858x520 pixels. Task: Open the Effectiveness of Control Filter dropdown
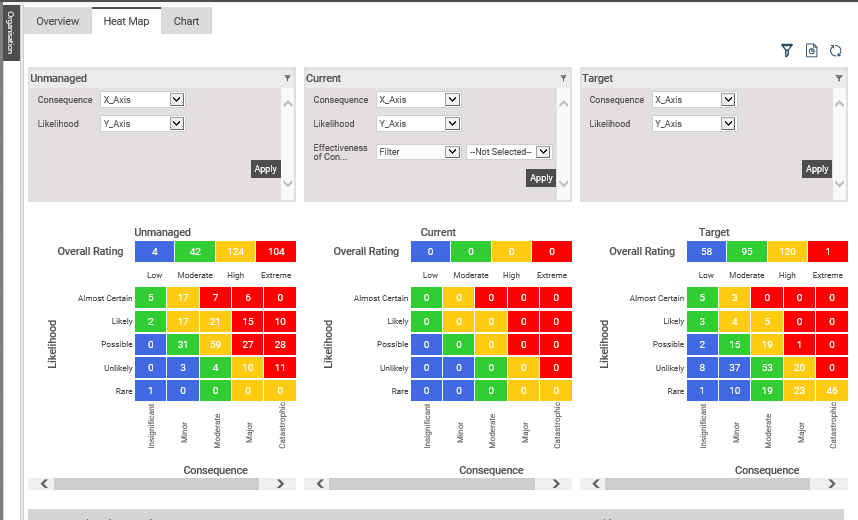pos(418,152)
